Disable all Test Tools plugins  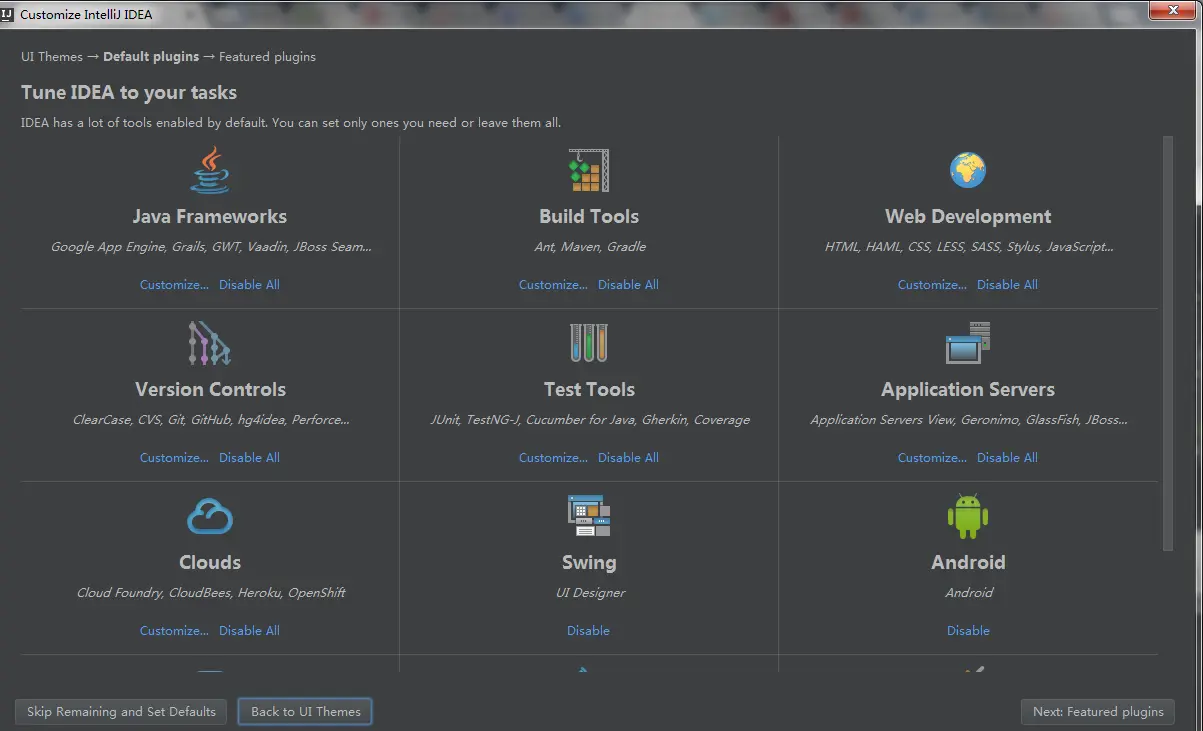point(628,458)
